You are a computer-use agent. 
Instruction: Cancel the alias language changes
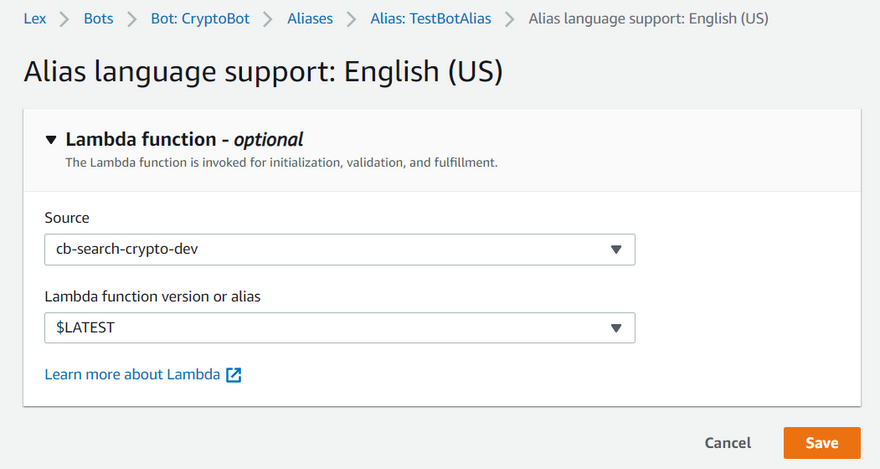pyautogui.click(x=727, y=443)
